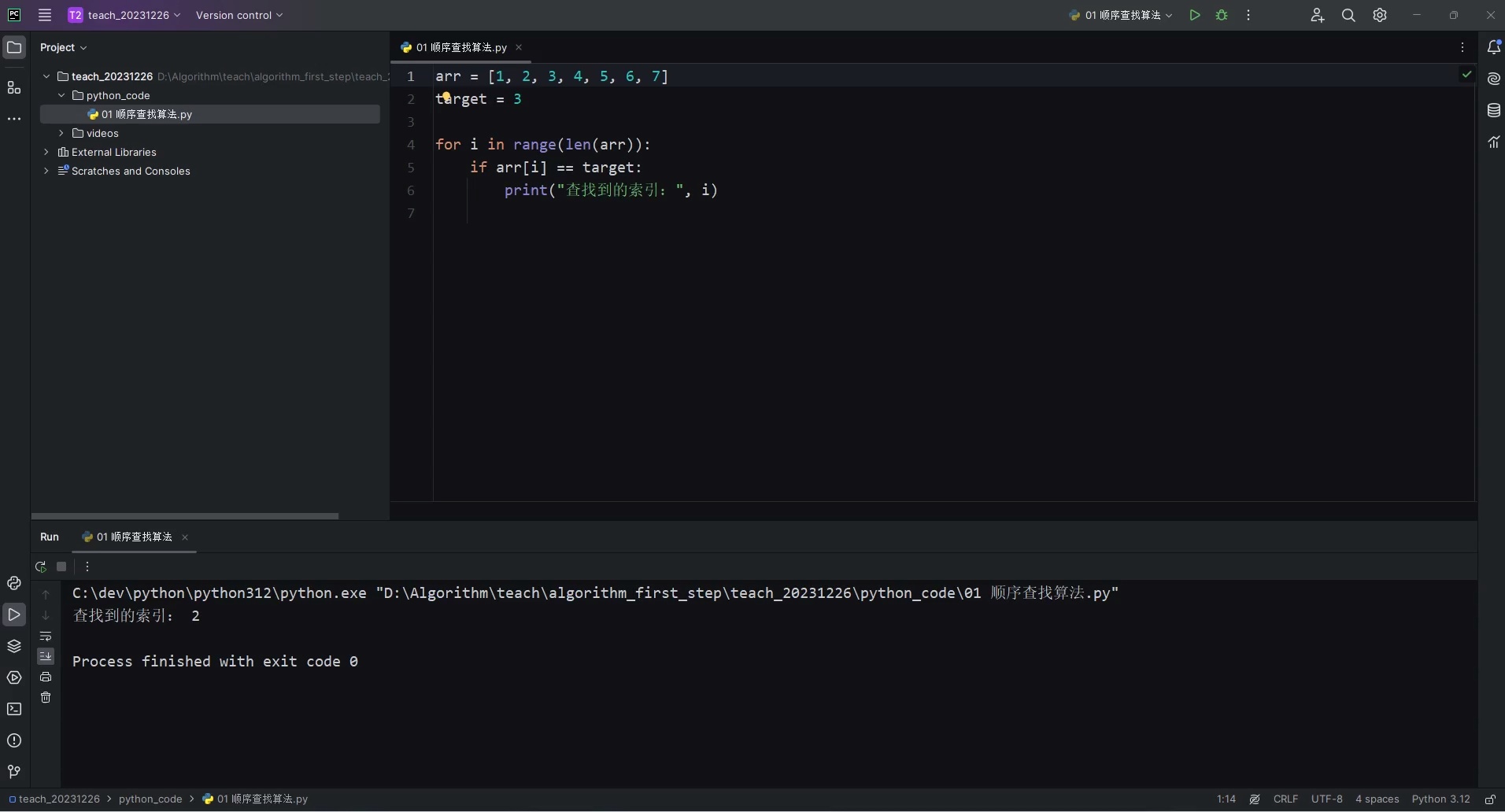This screenshot has height=812, width=1505.
Task: Open the Git tool window
Action: [13, 772]
